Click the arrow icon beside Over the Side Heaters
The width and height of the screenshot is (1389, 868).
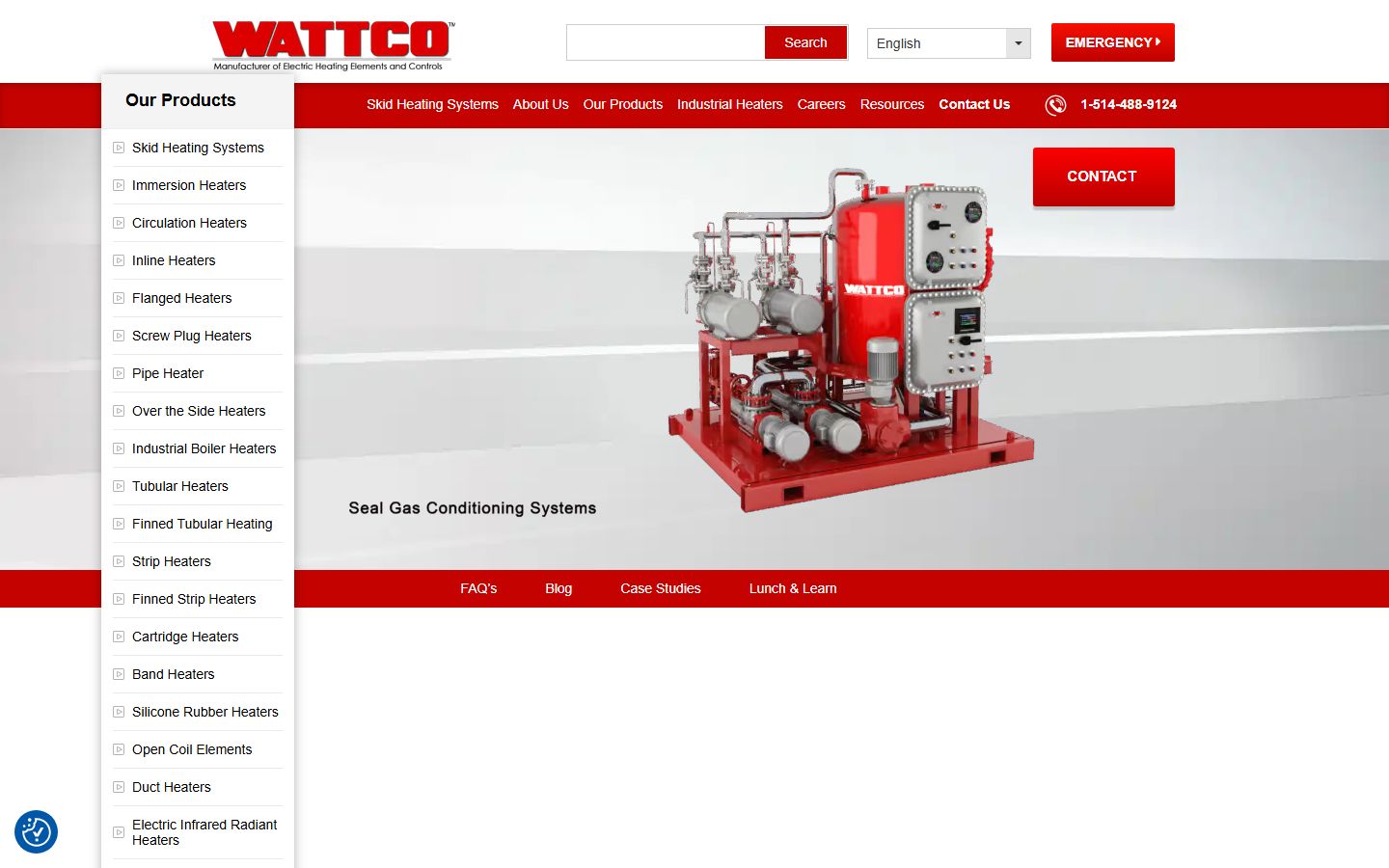click(x=119, y=411)
